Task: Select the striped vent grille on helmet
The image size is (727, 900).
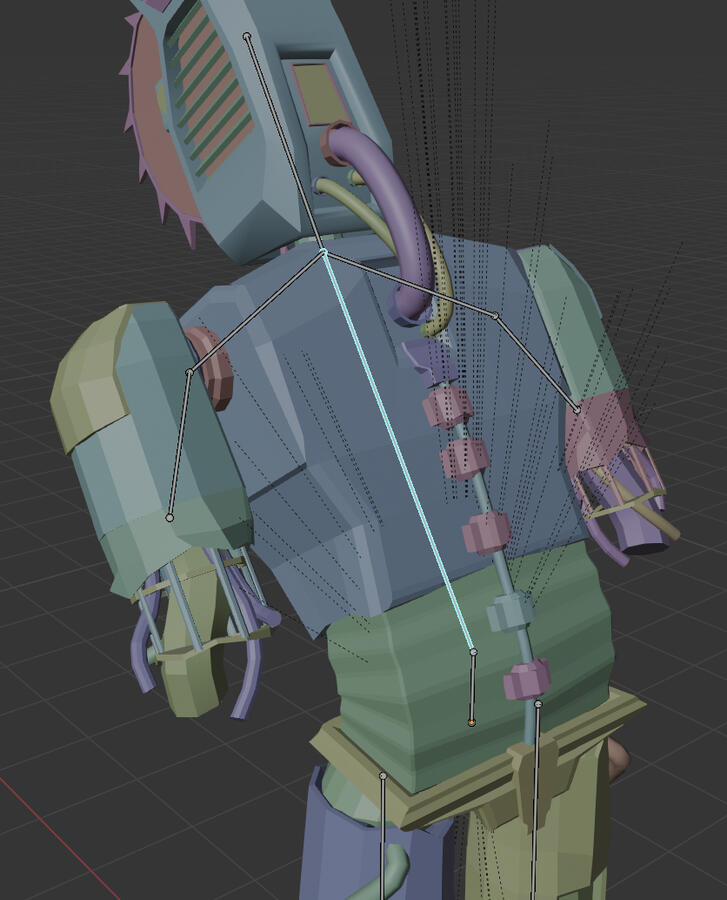Action: [x=211, y=91]
